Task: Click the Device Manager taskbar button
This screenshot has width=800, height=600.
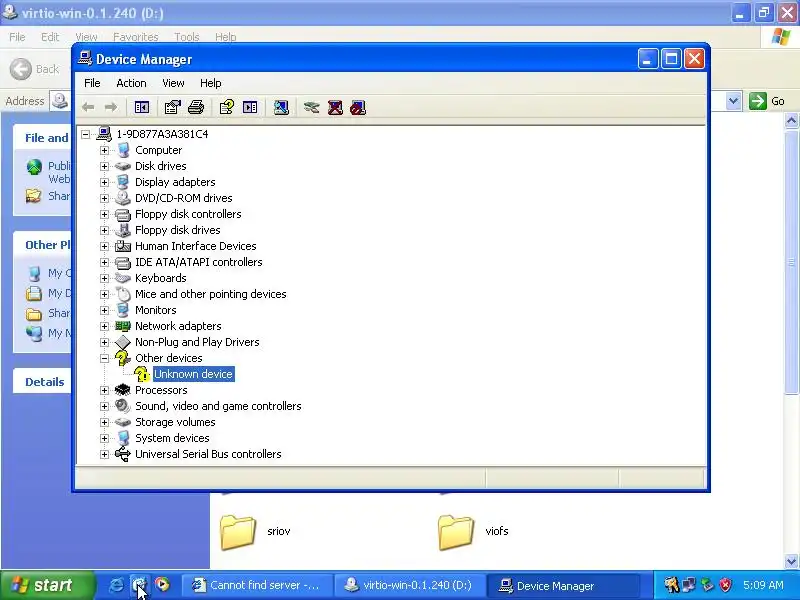Action: (563, 585)
